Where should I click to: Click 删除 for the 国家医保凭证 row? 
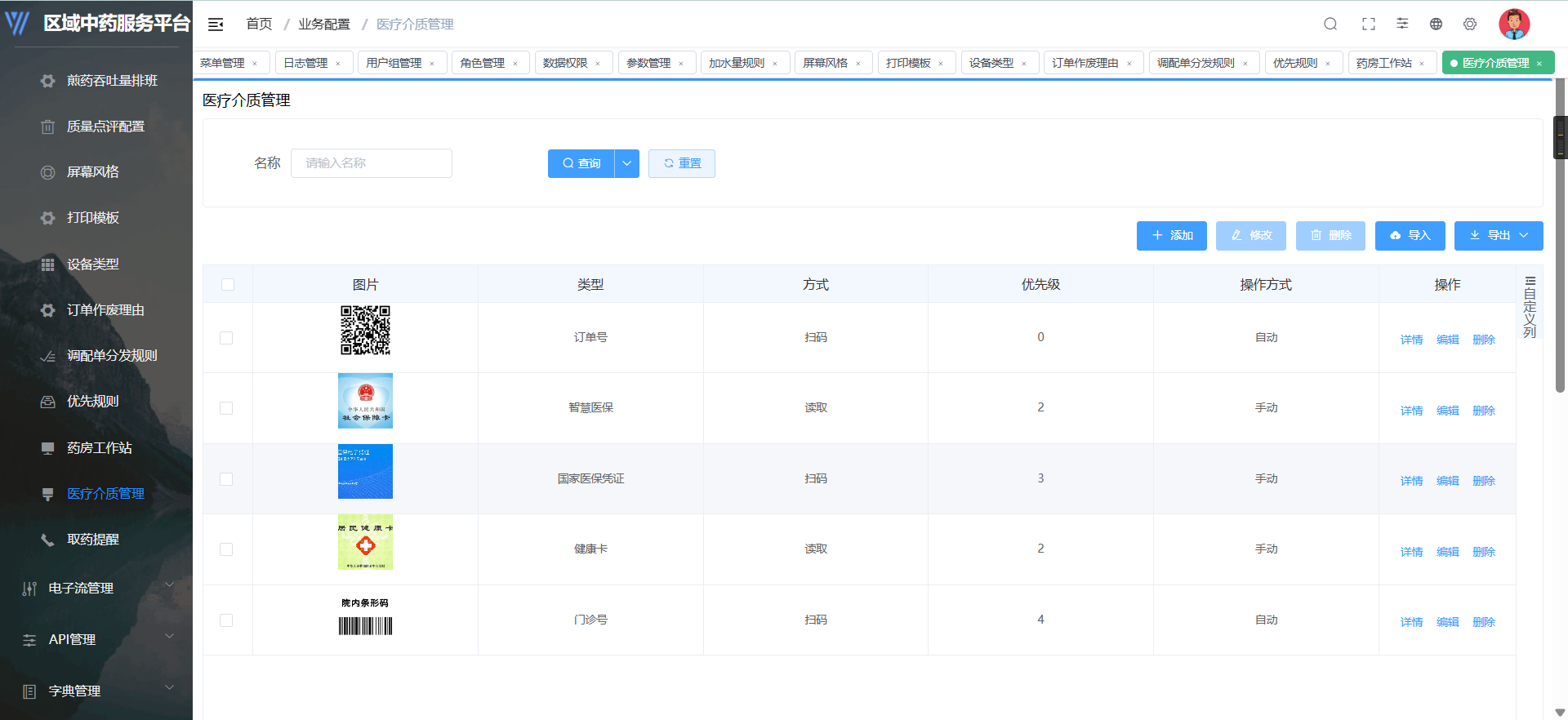pyautogui.click(x=1483, y=481)
